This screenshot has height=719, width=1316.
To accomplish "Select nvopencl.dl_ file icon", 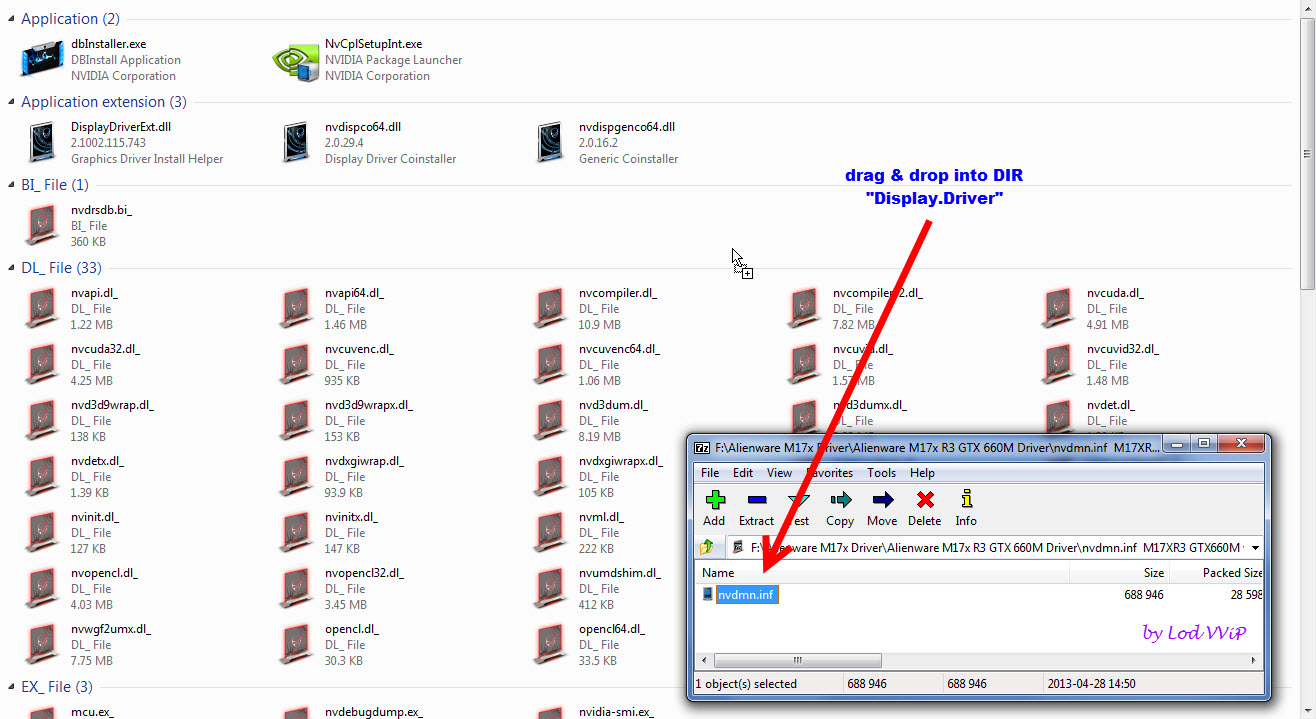I will 42,589.
